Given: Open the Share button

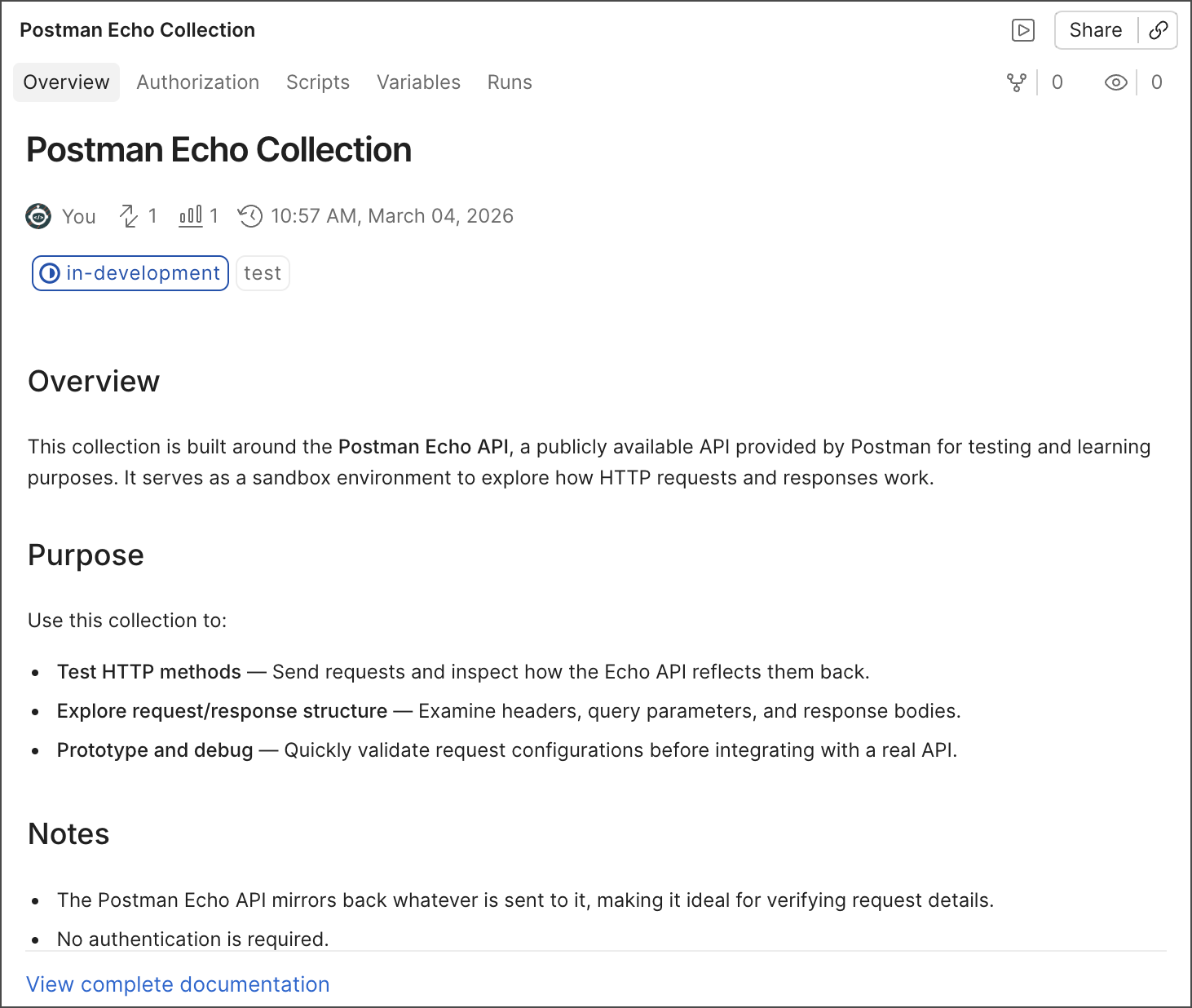Looking at the screenshot, I should click(1095, 30).
